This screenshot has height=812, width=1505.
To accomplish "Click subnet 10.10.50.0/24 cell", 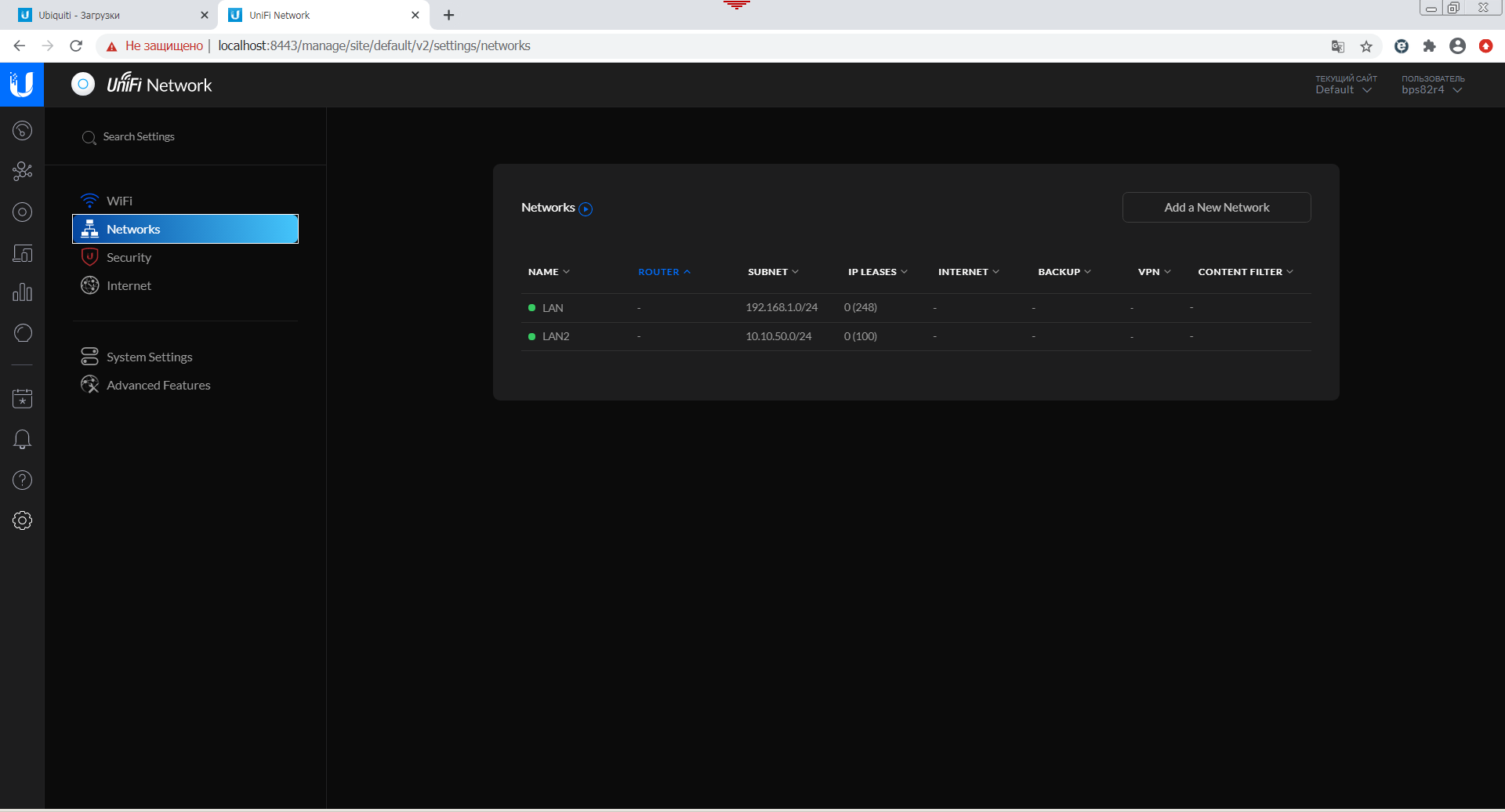I will (x=778, y=336).
